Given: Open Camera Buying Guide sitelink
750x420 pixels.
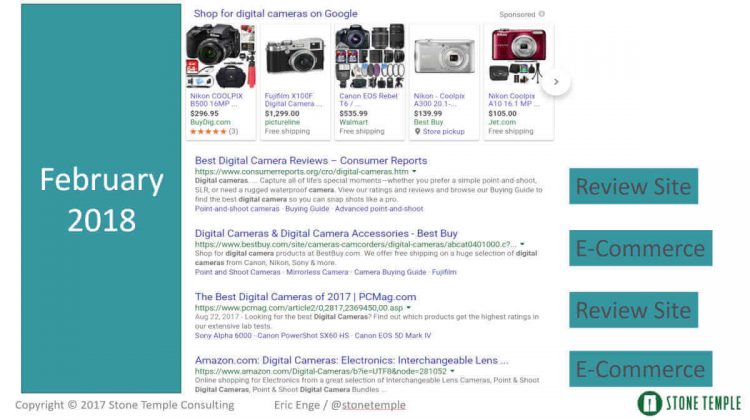Looking at the screenshot, I should click(x=390, y=272).
